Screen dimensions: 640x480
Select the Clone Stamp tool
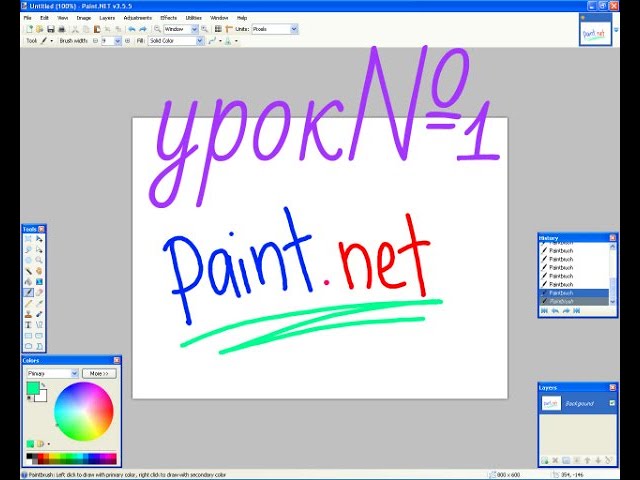click(28, 314)
